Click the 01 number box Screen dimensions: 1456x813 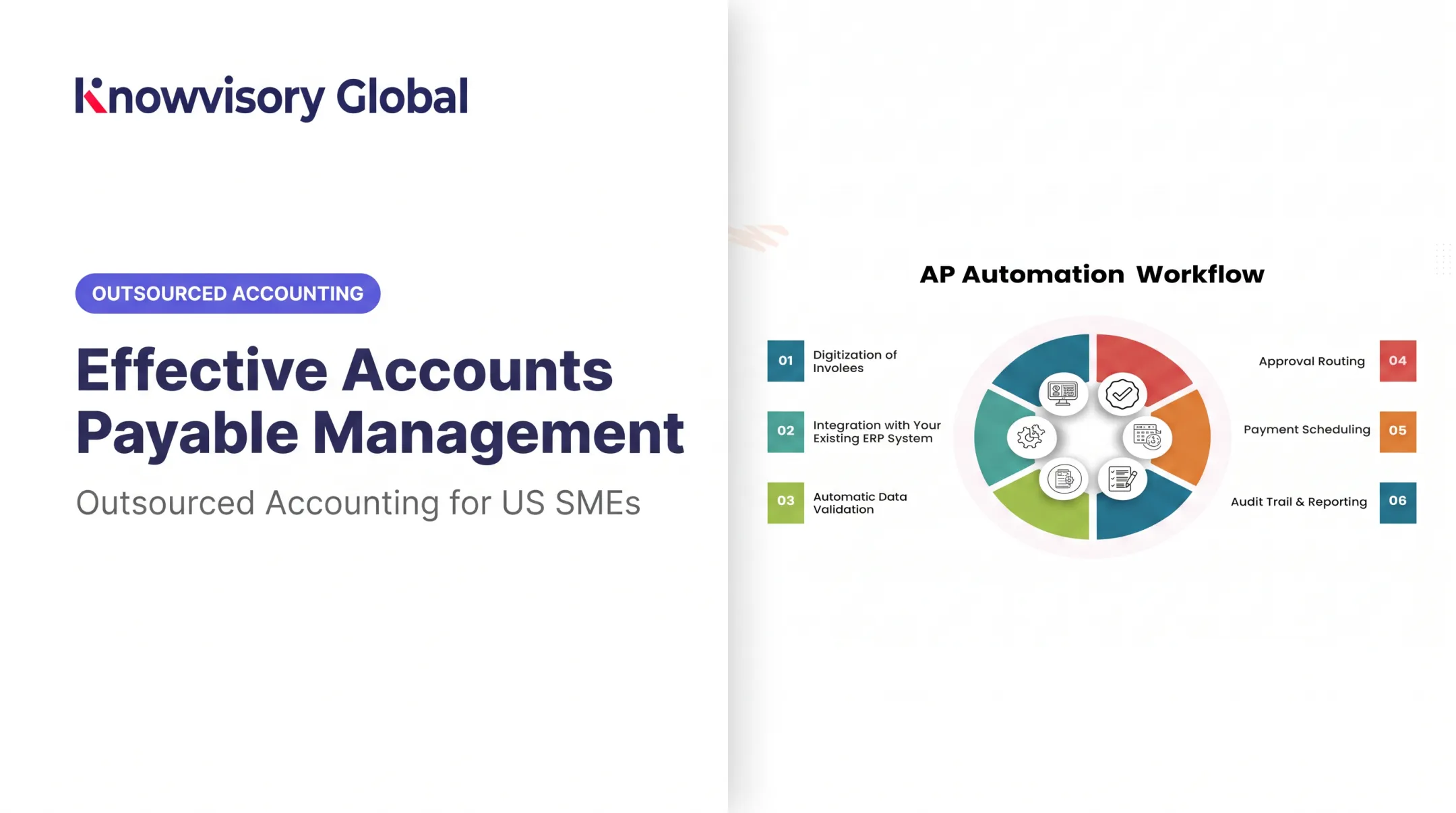pyautogui.click(x=785, y=361)
